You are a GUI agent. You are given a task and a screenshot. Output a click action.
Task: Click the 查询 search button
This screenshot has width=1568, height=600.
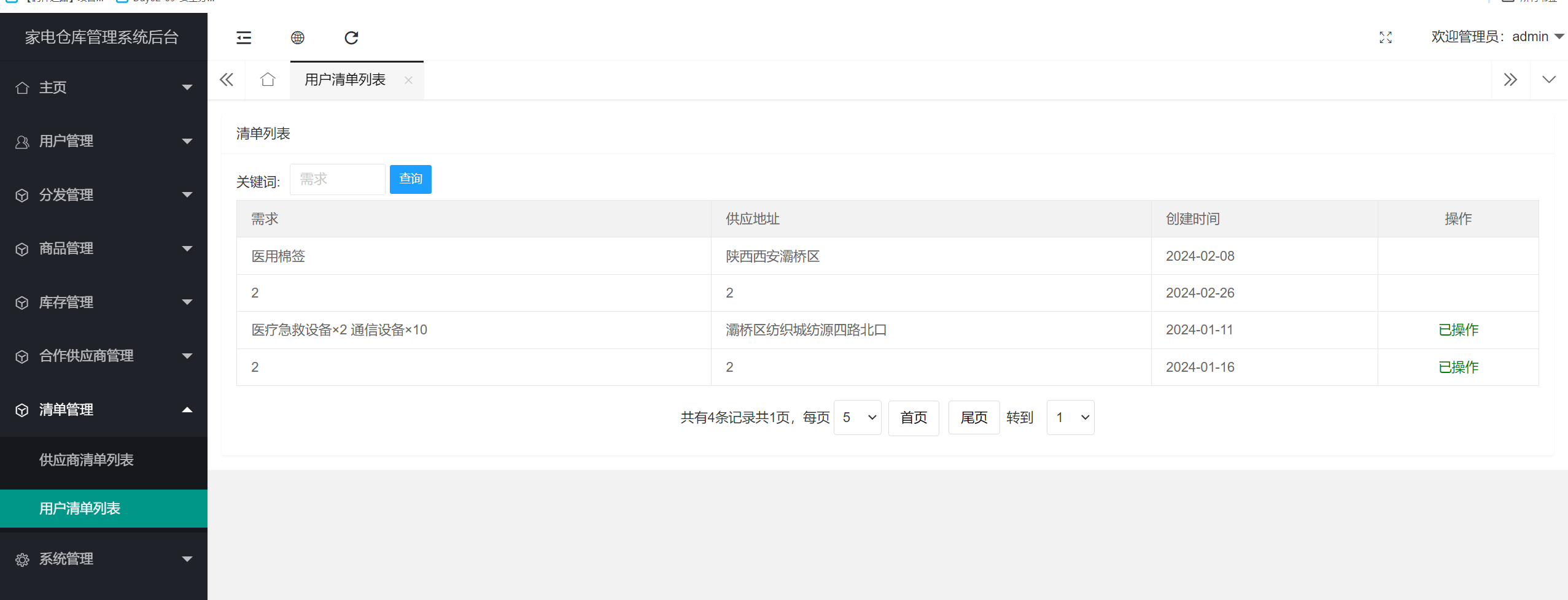pyautogui.click(x=409, y=179)
